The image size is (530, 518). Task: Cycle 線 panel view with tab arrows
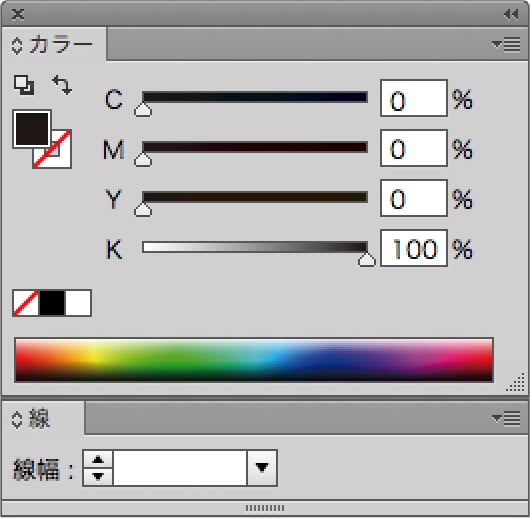pos(17,420)
